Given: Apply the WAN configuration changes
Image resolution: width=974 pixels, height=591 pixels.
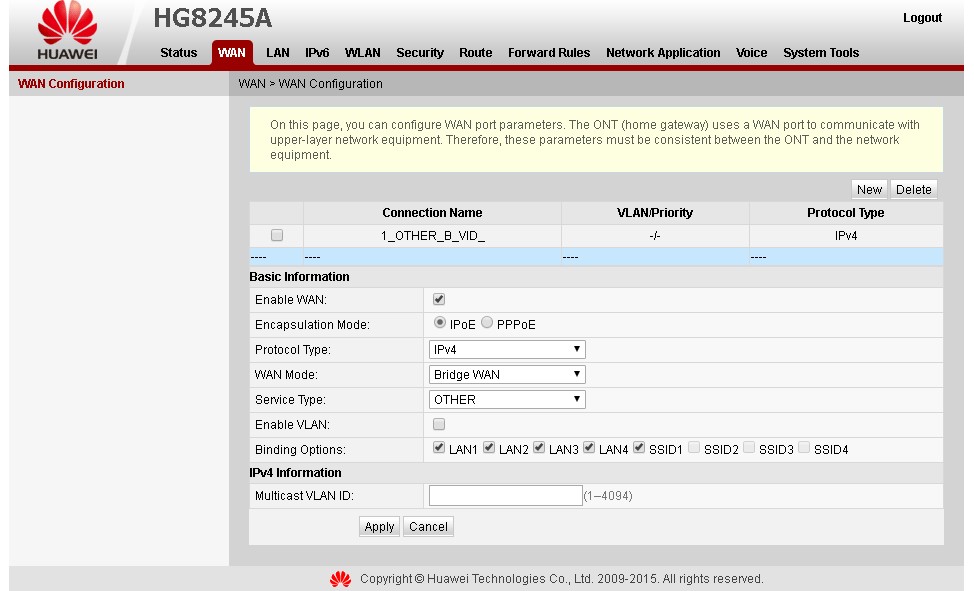Looking at the screenshot, I should [378, 526].
